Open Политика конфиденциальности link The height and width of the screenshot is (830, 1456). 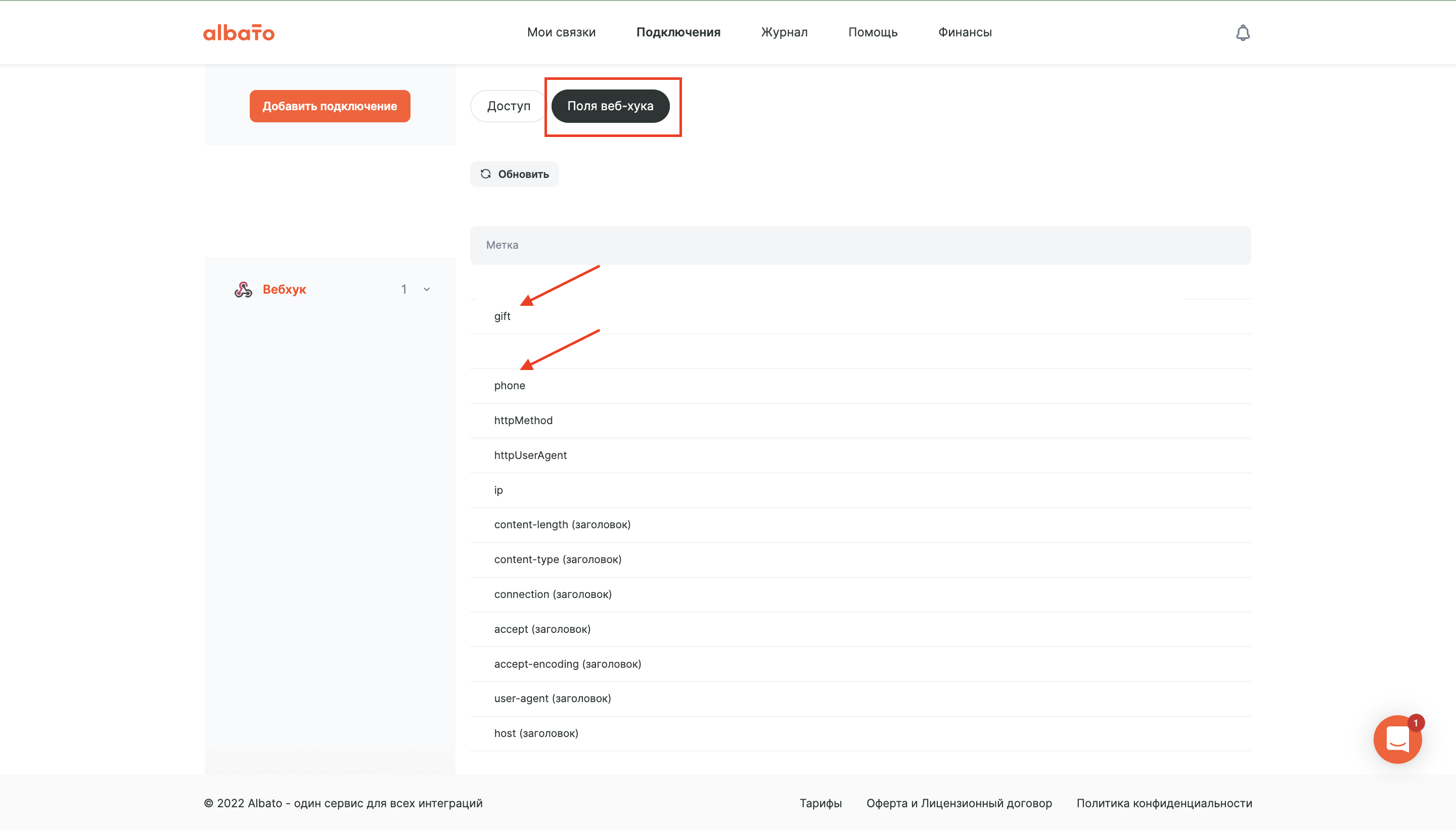pos(1164,803)
